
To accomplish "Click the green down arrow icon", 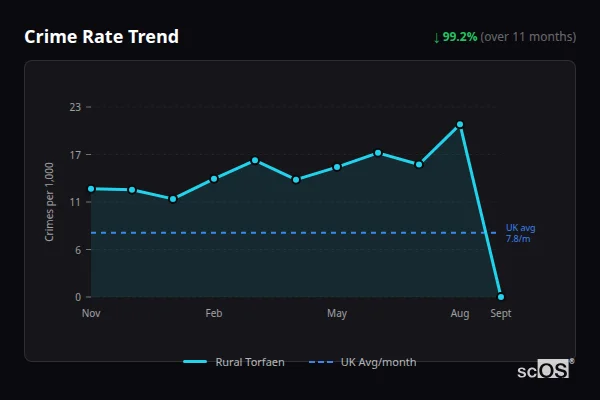I will pos(436,38).
